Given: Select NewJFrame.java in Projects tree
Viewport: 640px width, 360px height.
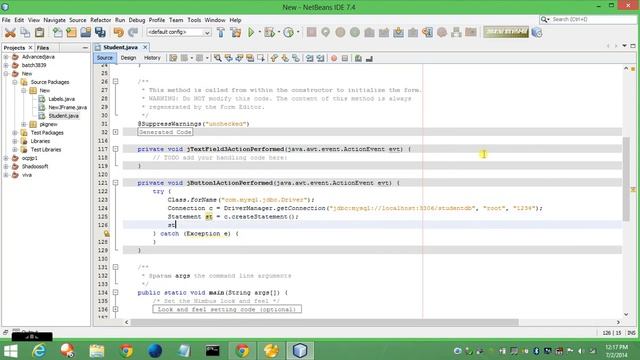Looking at the screenshot, I should point(67,107).
